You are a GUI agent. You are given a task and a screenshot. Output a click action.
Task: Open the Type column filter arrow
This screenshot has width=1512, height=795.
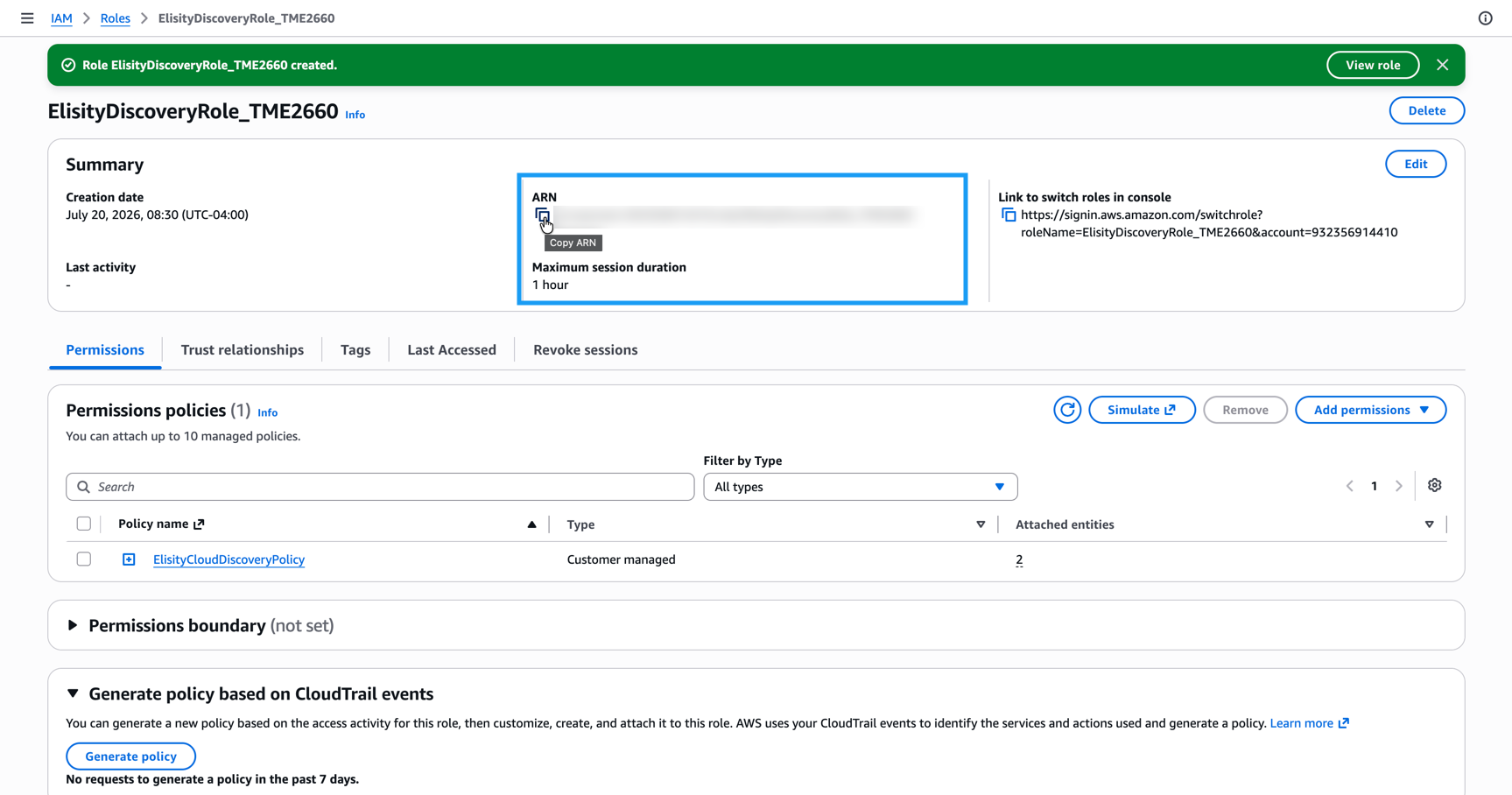click(981, 524)
